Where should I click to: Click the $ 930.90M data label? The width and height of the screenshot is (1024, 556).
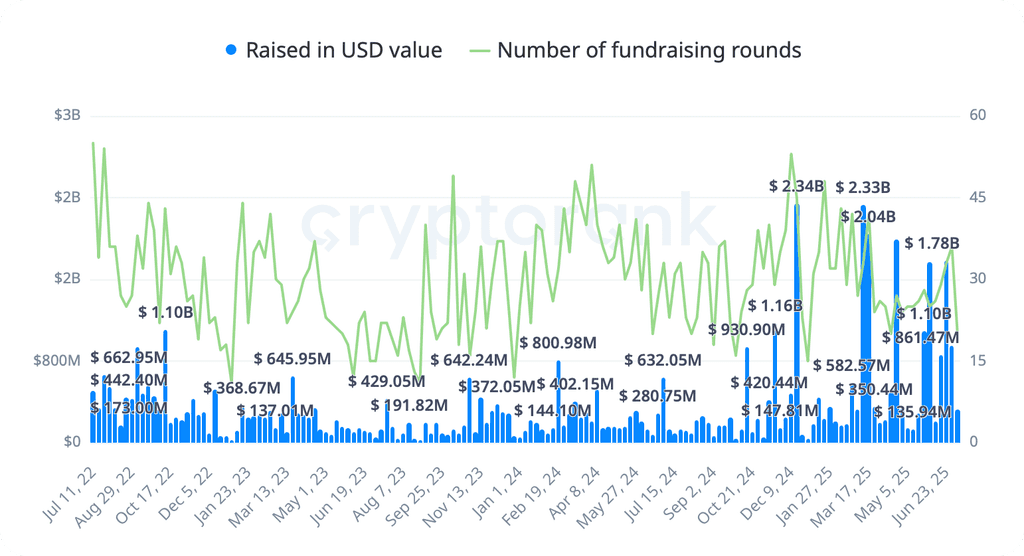746,329
